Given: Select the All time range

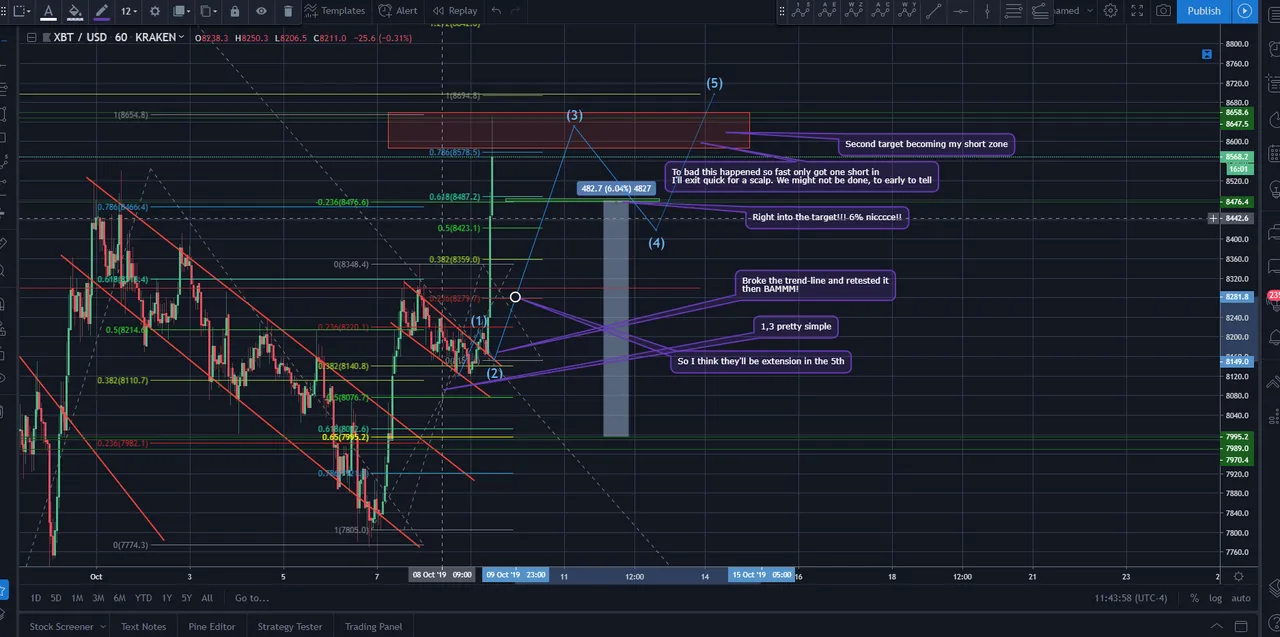Looking at the screenshot, I should [207, 598].
